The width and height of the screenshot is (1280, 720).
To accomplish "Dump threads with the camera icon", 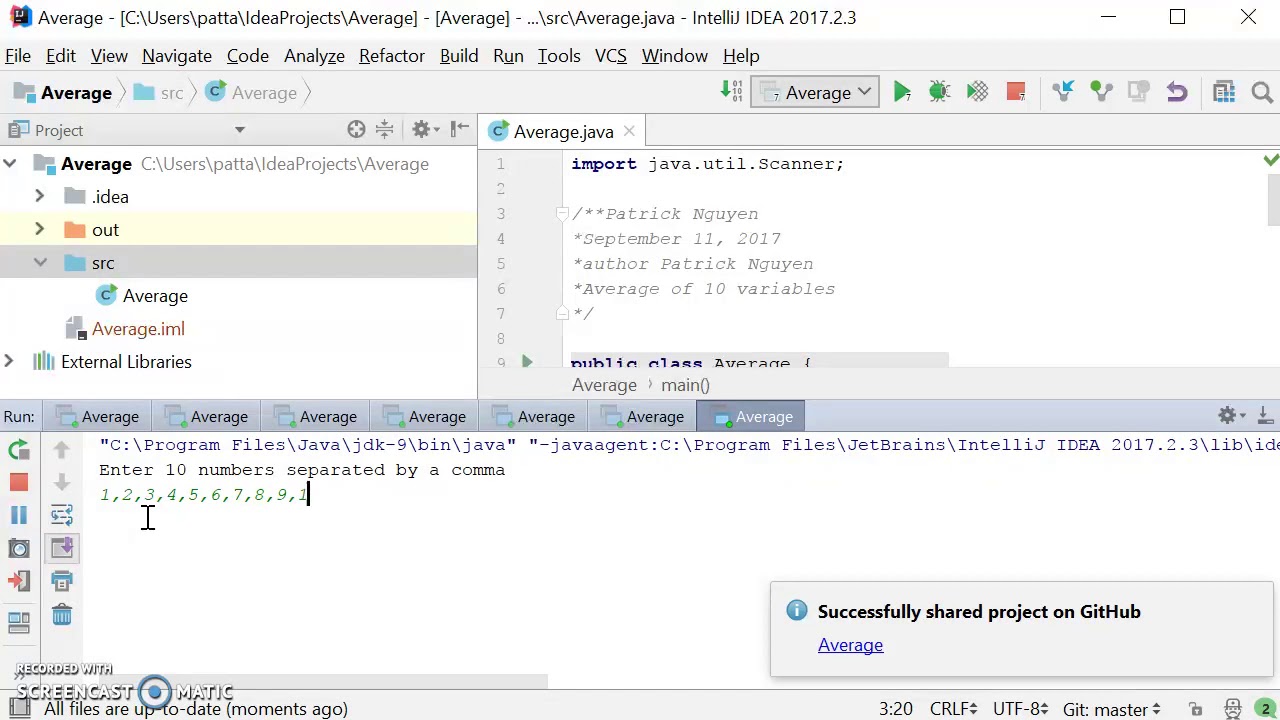I will coord(19,548).
